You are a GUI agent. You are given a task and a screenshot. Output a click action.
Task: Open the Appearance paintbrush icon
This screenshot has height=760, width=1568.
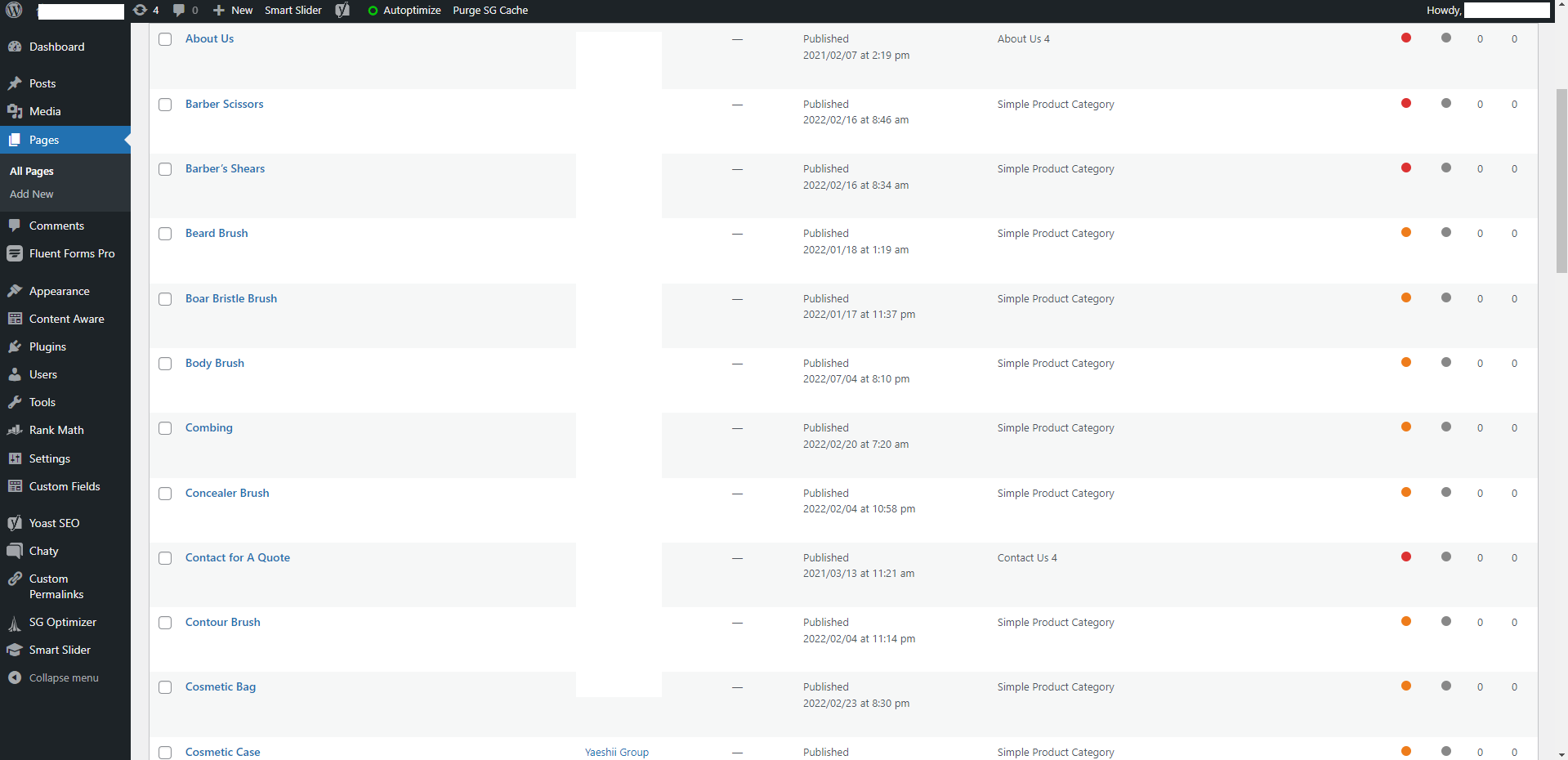click(15, 291)
